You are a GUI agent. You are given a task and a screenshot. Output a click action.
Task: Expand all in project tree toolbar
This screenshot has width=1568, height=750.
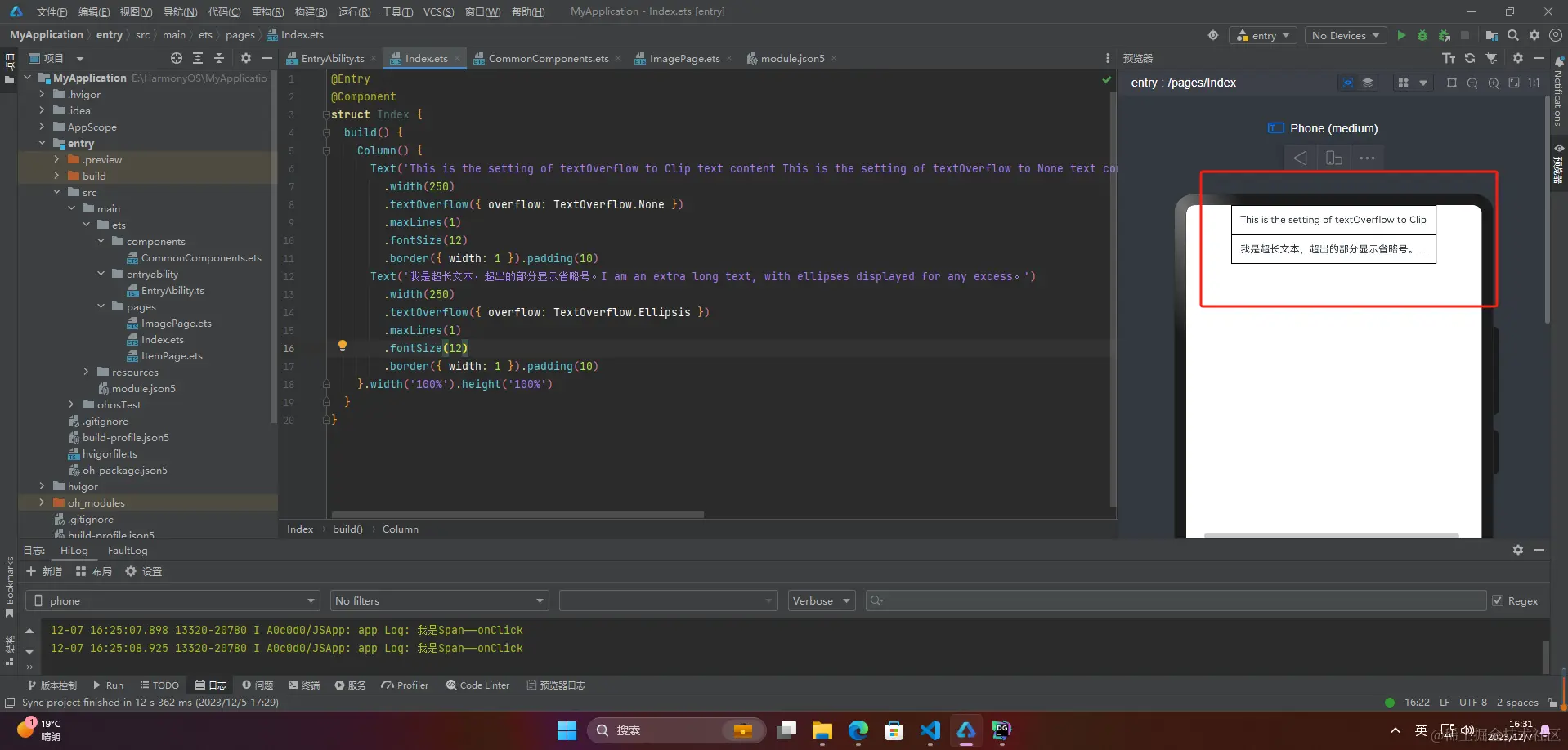pos(198,58)
